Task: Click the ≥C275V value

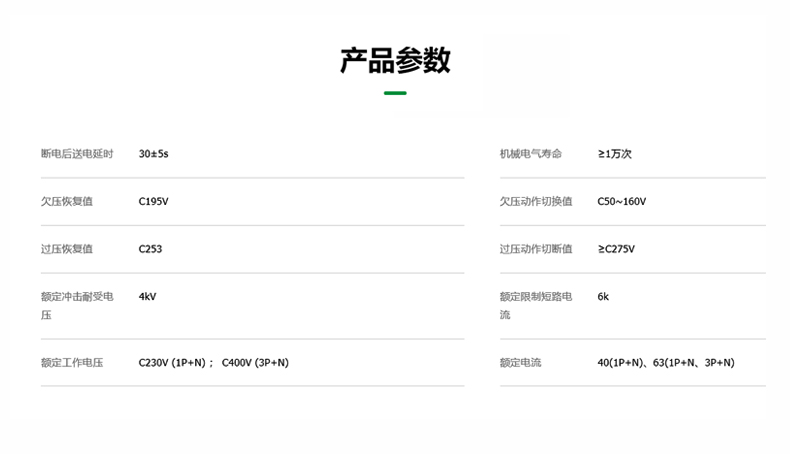Action: coord(616,249)
